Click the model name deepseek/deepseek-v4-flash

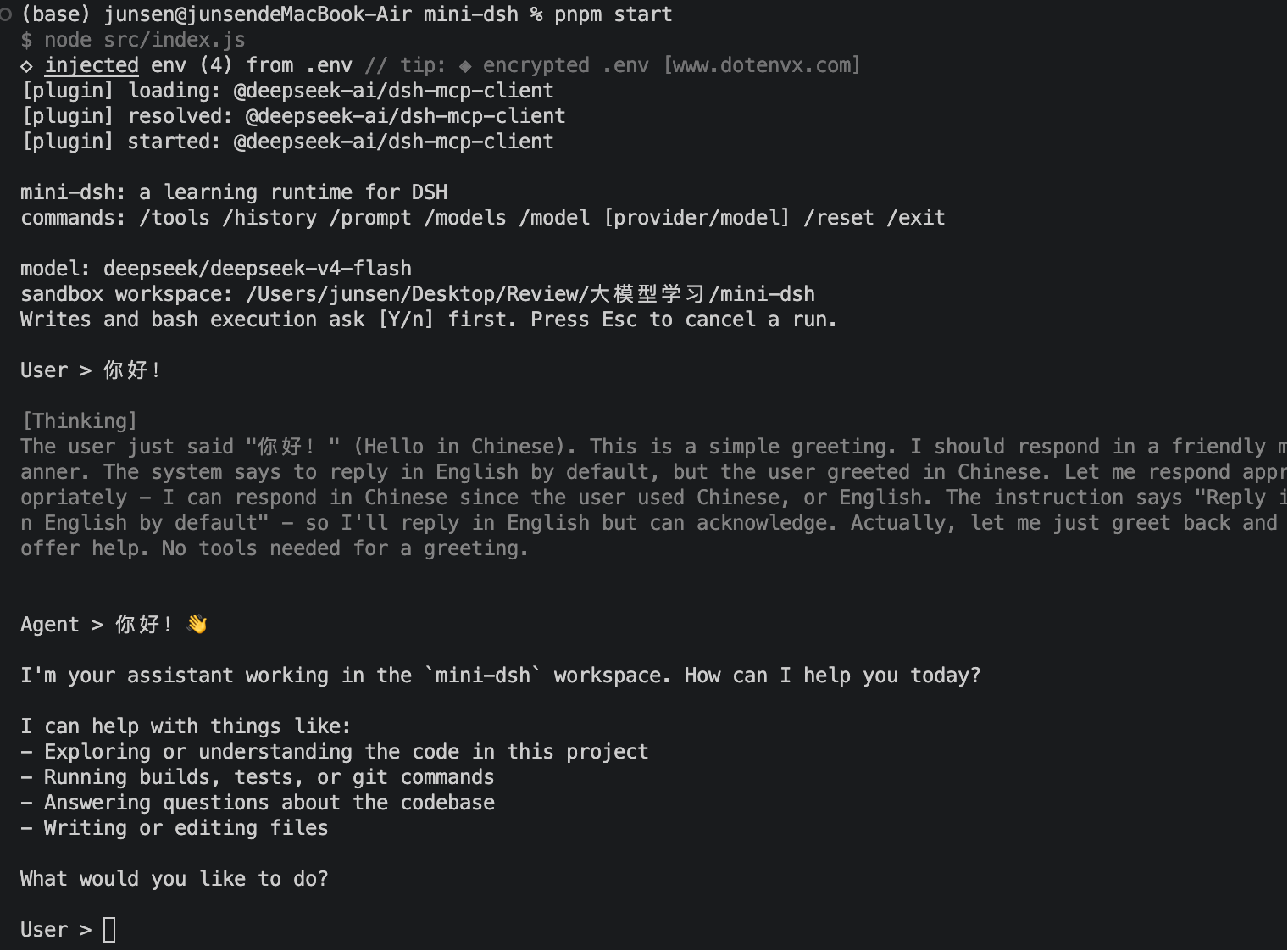point(258,269)
